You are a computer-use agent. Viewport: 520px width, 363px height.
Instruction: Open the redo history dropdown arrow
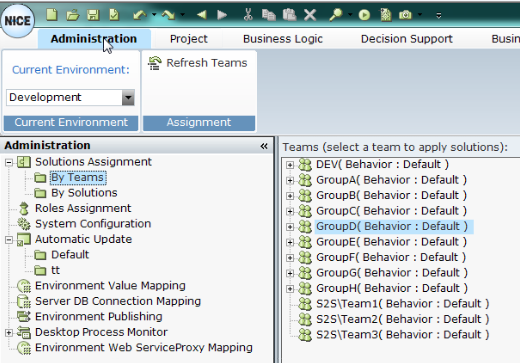[183, 15]
